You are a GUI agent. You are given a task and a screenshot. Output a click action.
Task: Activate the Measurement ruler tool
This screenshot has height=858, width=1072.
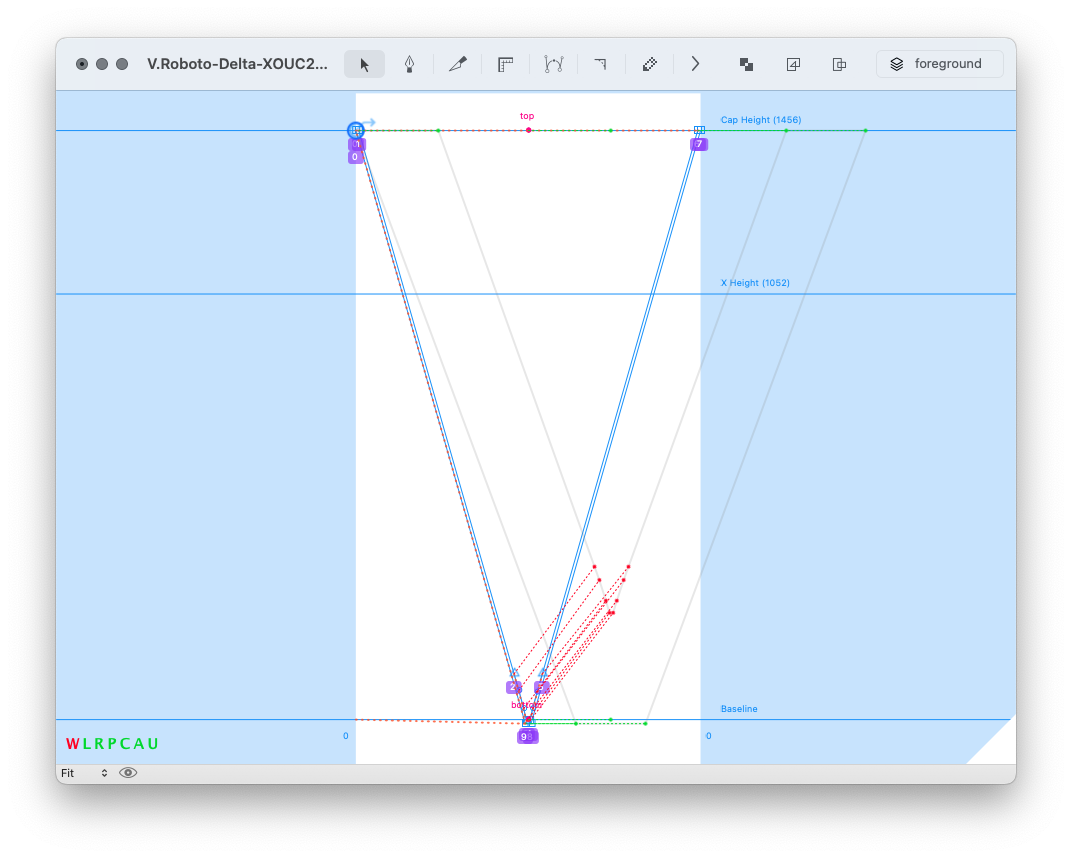(x=506, y=64)
